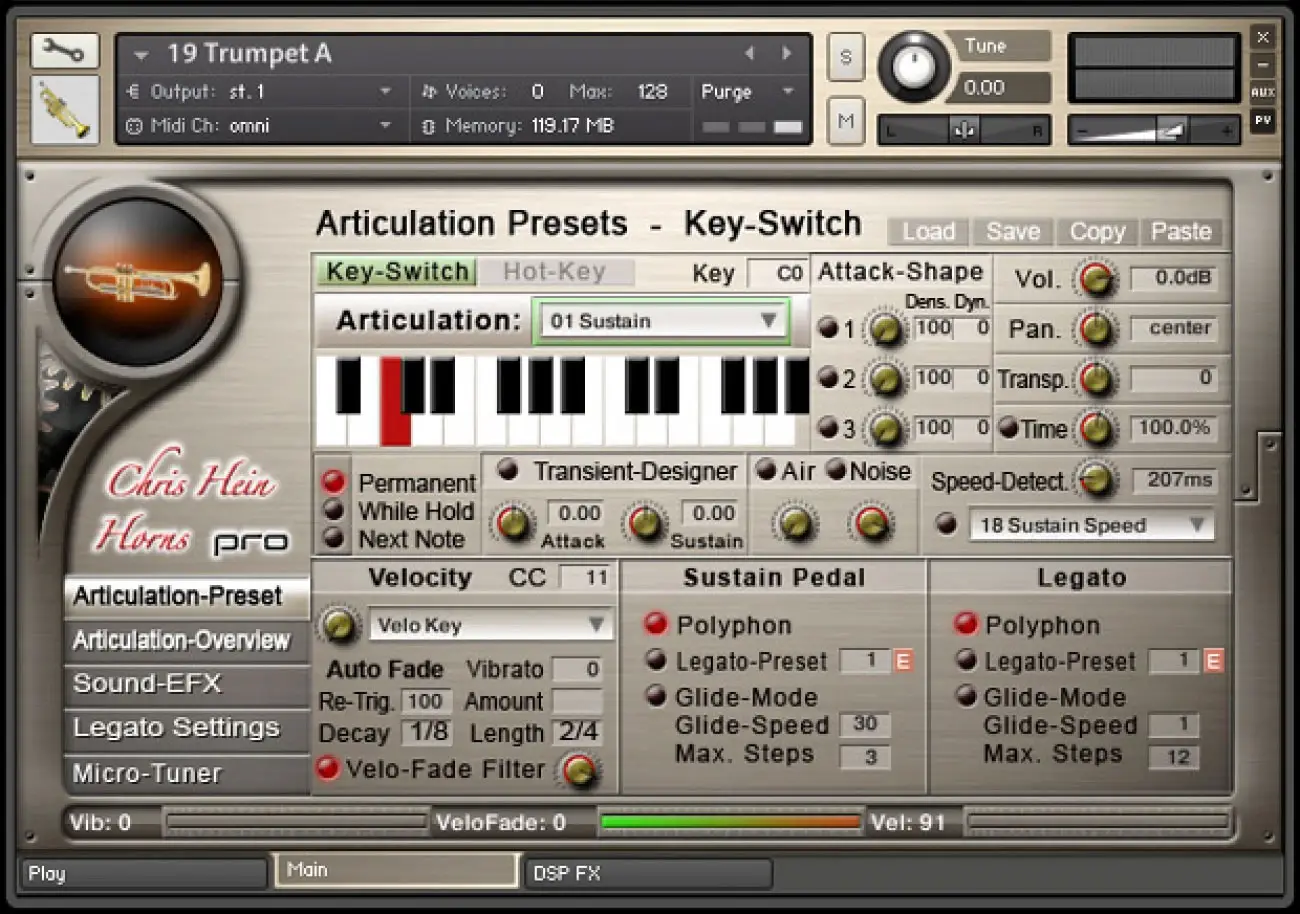This screenshot has height=914, width=1300.
Task: Open the 18 Sustain Speed dropdown
Action: [x=1092, y=526]
